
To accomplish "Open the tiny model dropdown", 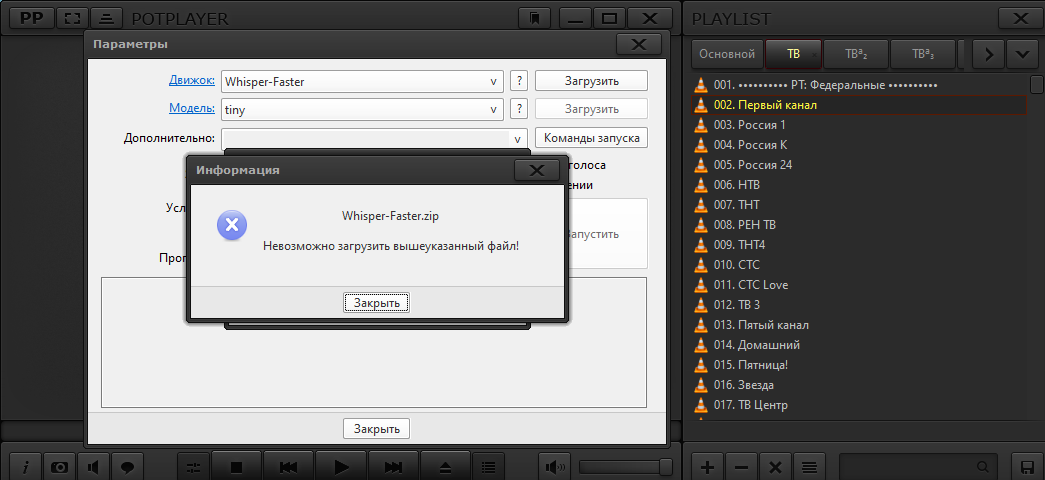I will tap(494, 109).
